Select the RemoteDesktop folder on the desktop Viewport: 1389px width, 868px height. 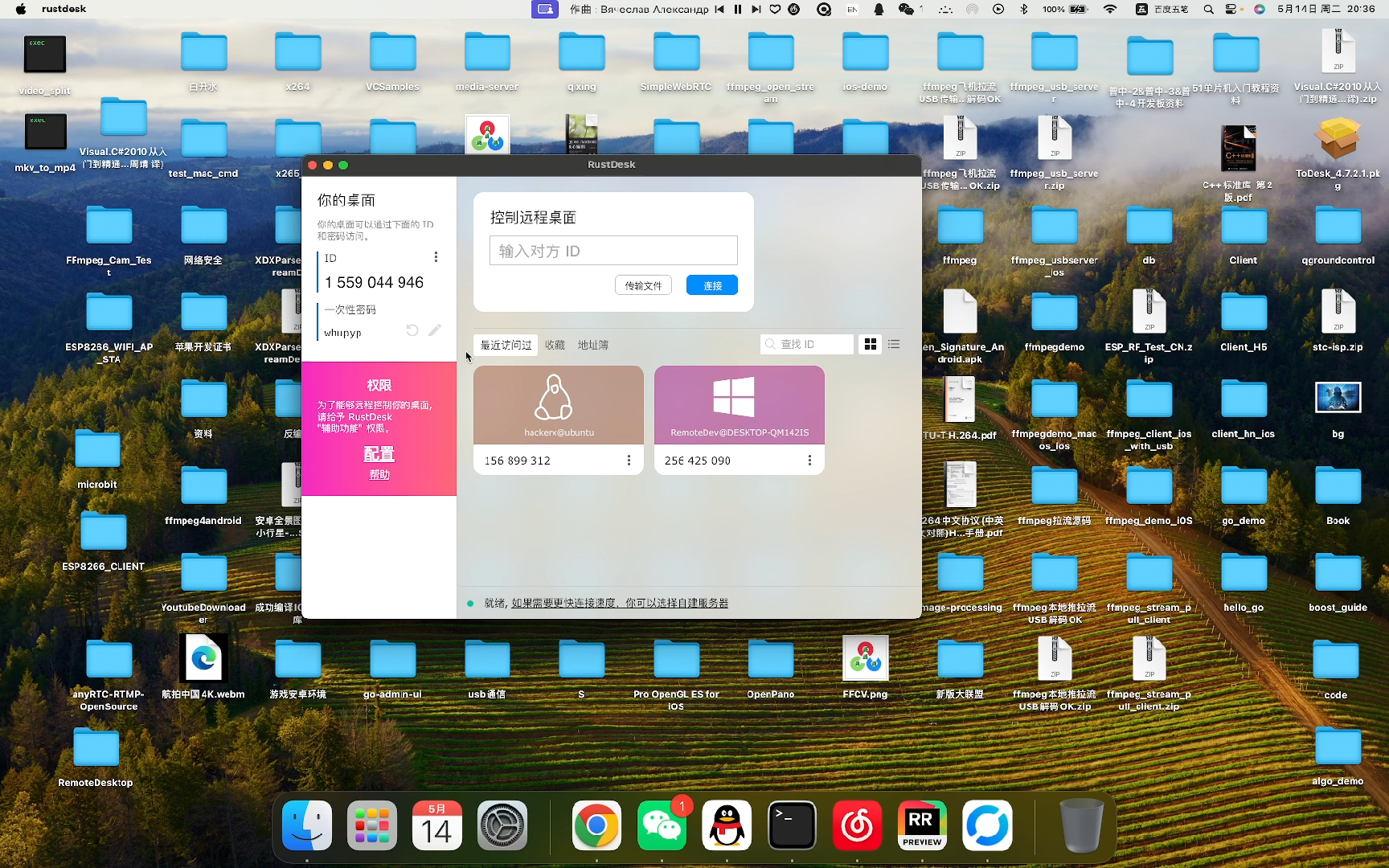(96, 756)
